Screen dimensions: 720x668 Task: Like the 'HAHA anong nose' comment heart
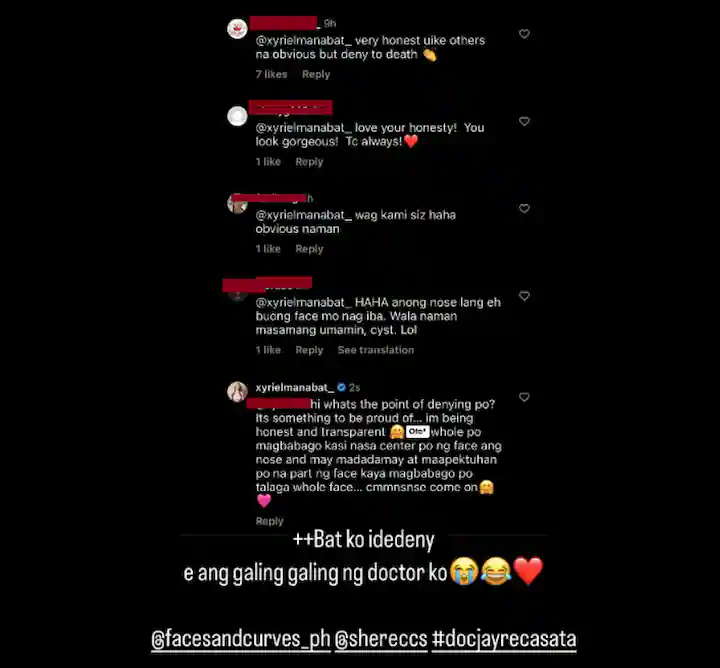pos(524,296)
